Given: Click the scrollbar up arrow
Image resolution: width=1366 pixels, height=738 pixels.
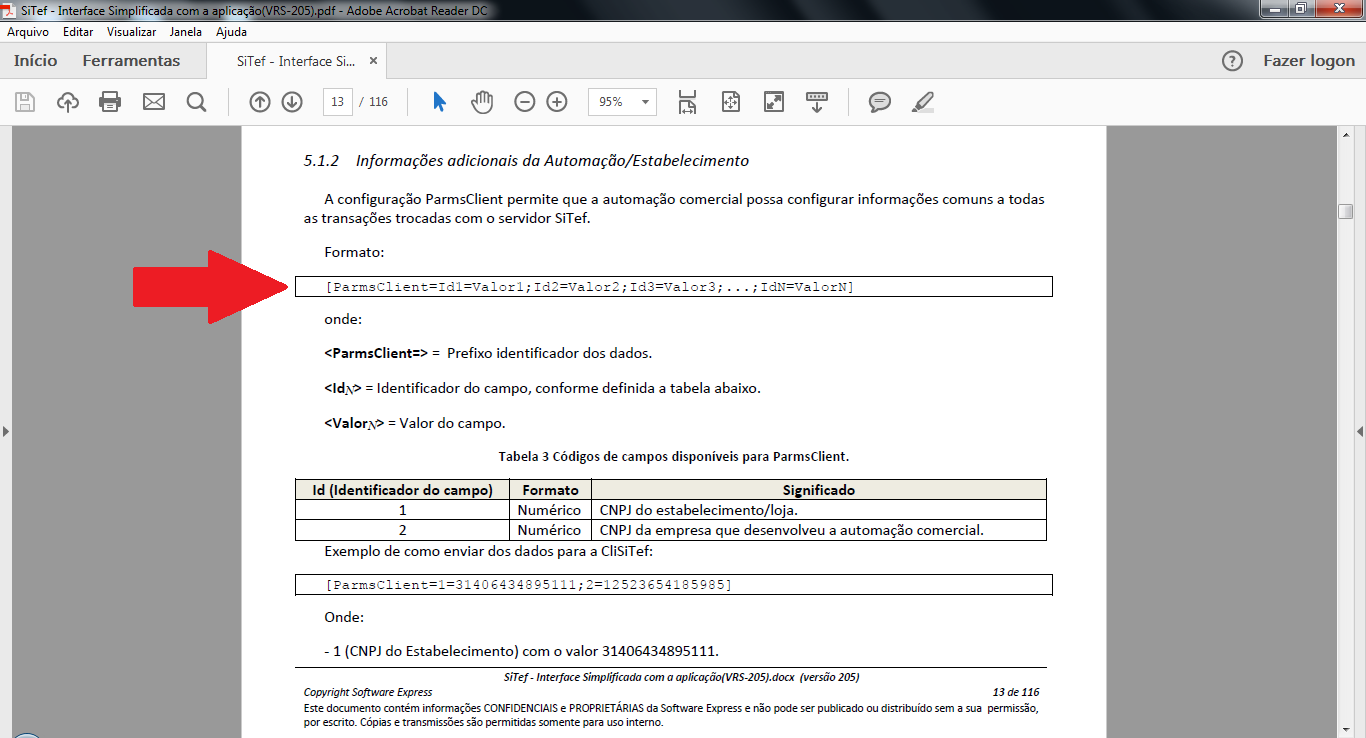Looking at the screenshot, I should [x=1346, y=135].
